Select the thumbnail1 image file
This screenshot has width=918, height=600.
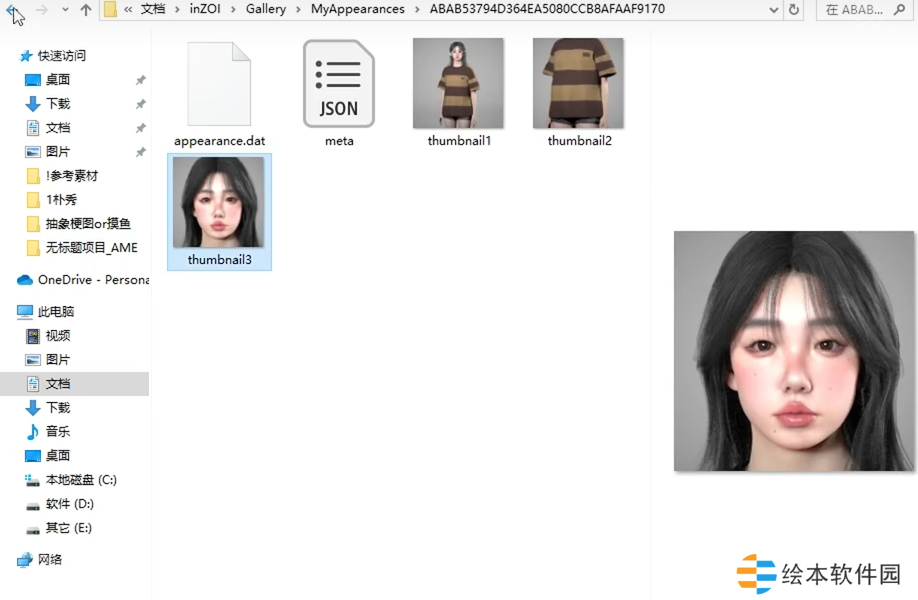[458, 92]
